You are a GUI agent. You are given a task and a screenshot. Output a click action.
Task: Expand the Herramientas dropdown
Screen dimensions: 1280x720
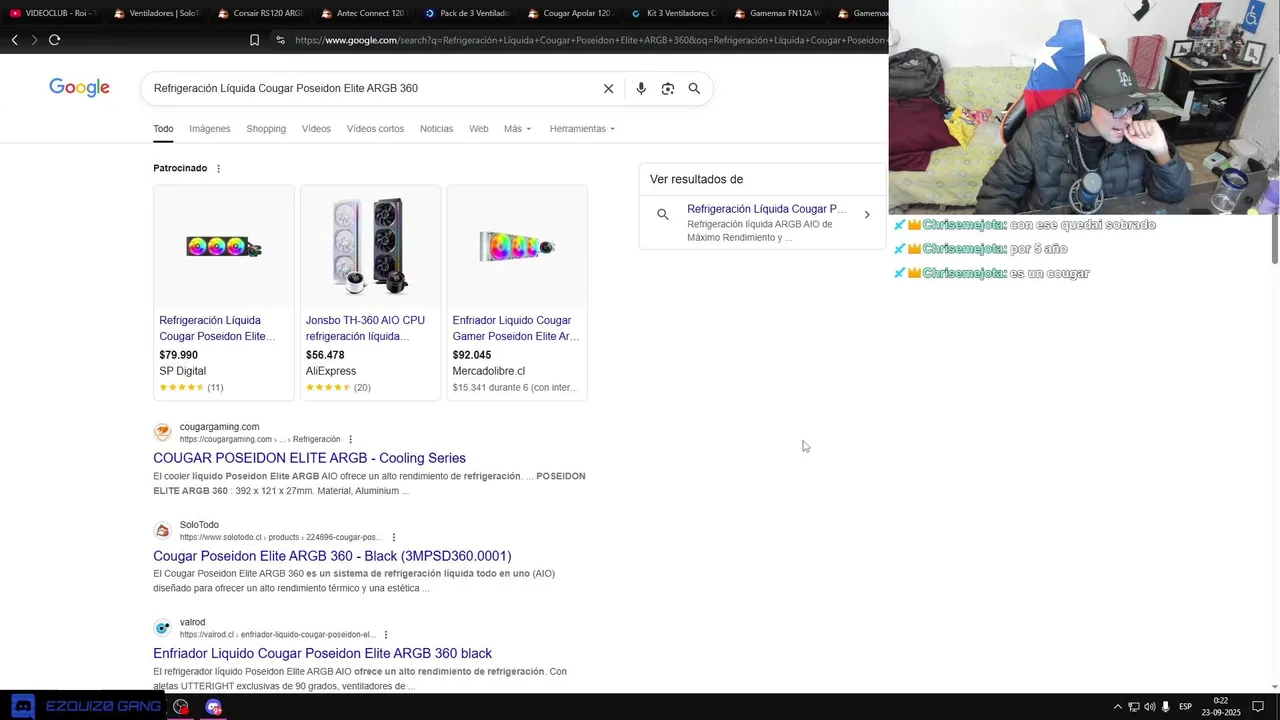[582, 128]
